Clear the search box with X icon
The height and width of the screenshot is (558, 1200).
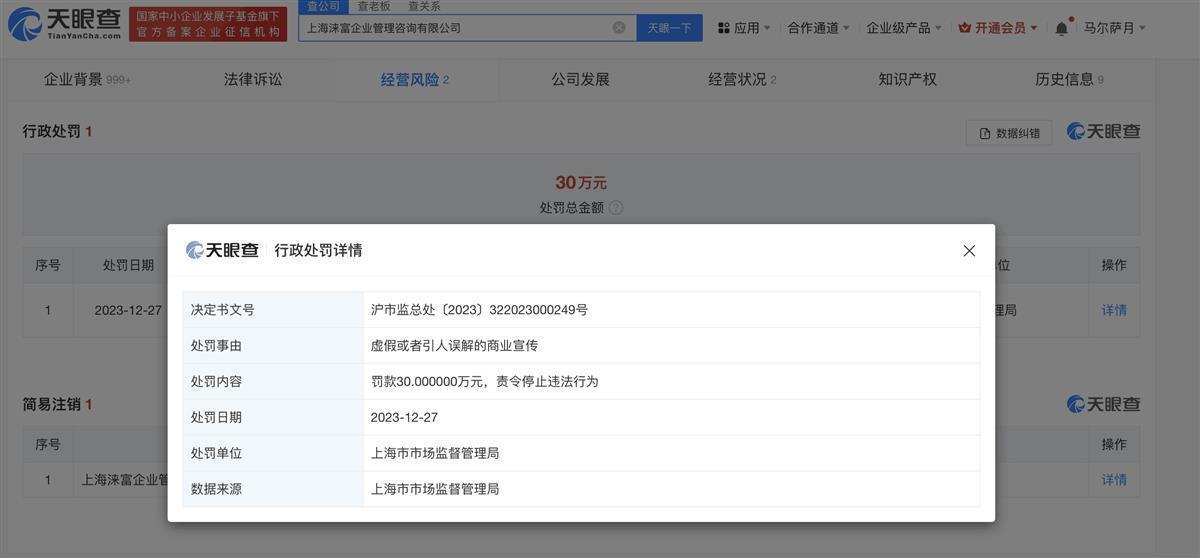619,28
